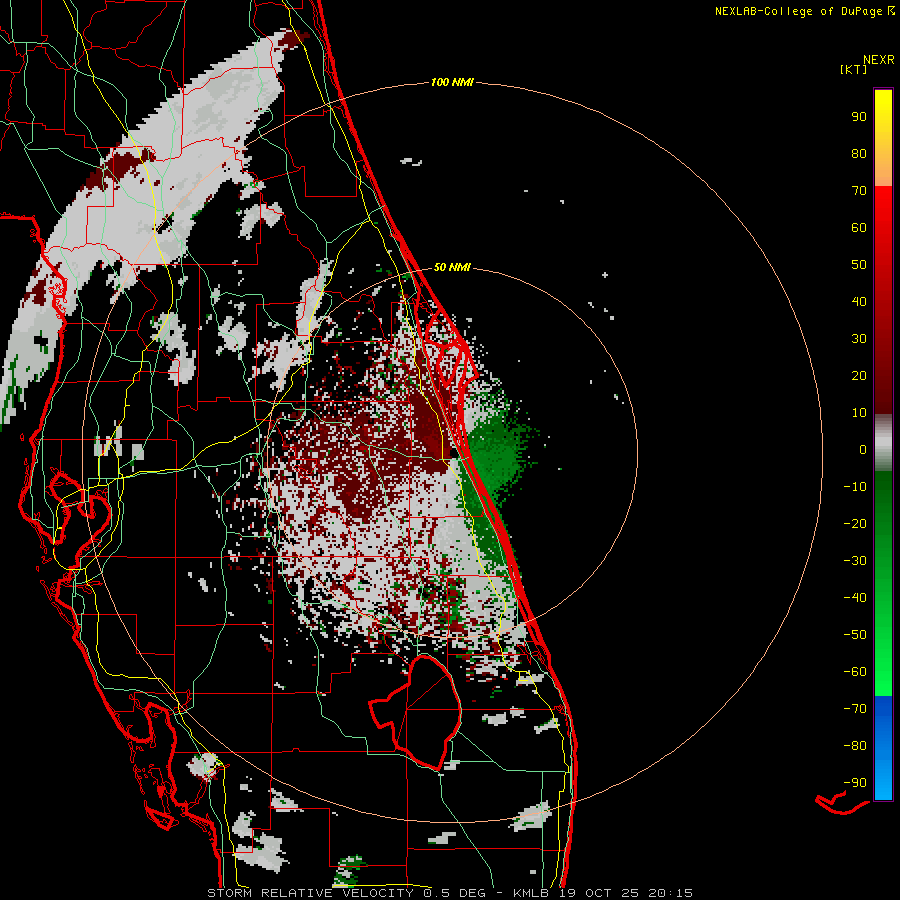Click the 80 value on the velocity scale
The height and width of the screenshot is (900, 900).
point(859,154)
